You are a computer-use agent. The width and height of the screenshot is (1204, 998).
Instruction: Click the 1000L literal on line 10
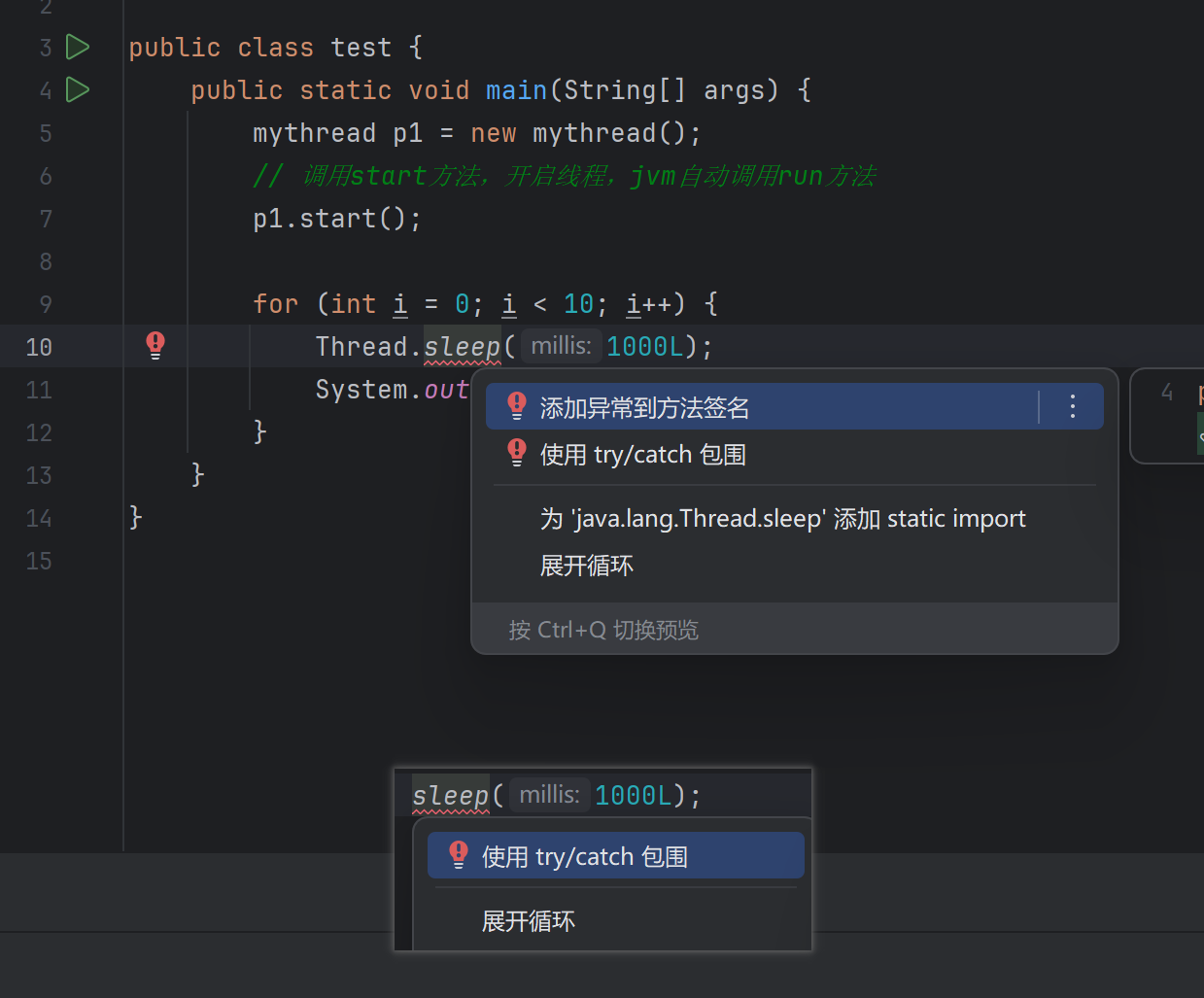[x=644, y=347]
